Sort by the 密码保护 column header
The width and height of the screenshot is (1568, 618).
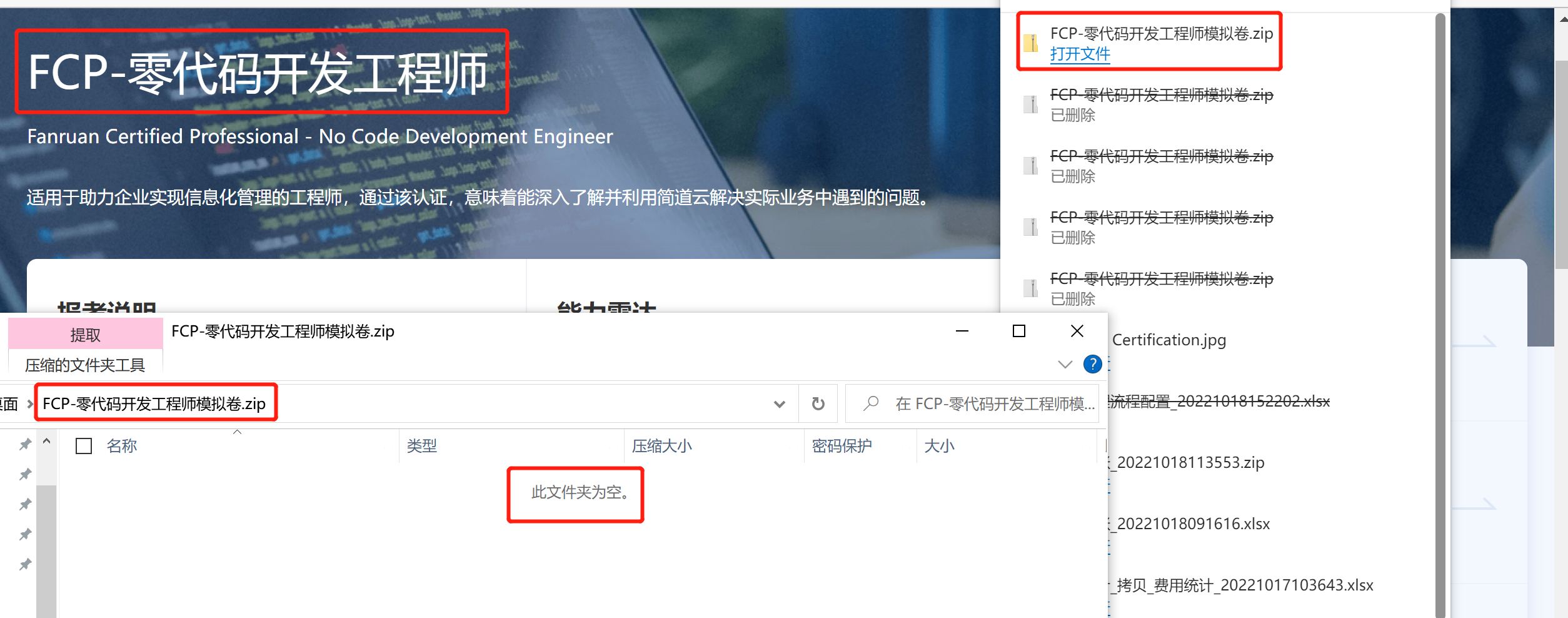coord(842,446)
